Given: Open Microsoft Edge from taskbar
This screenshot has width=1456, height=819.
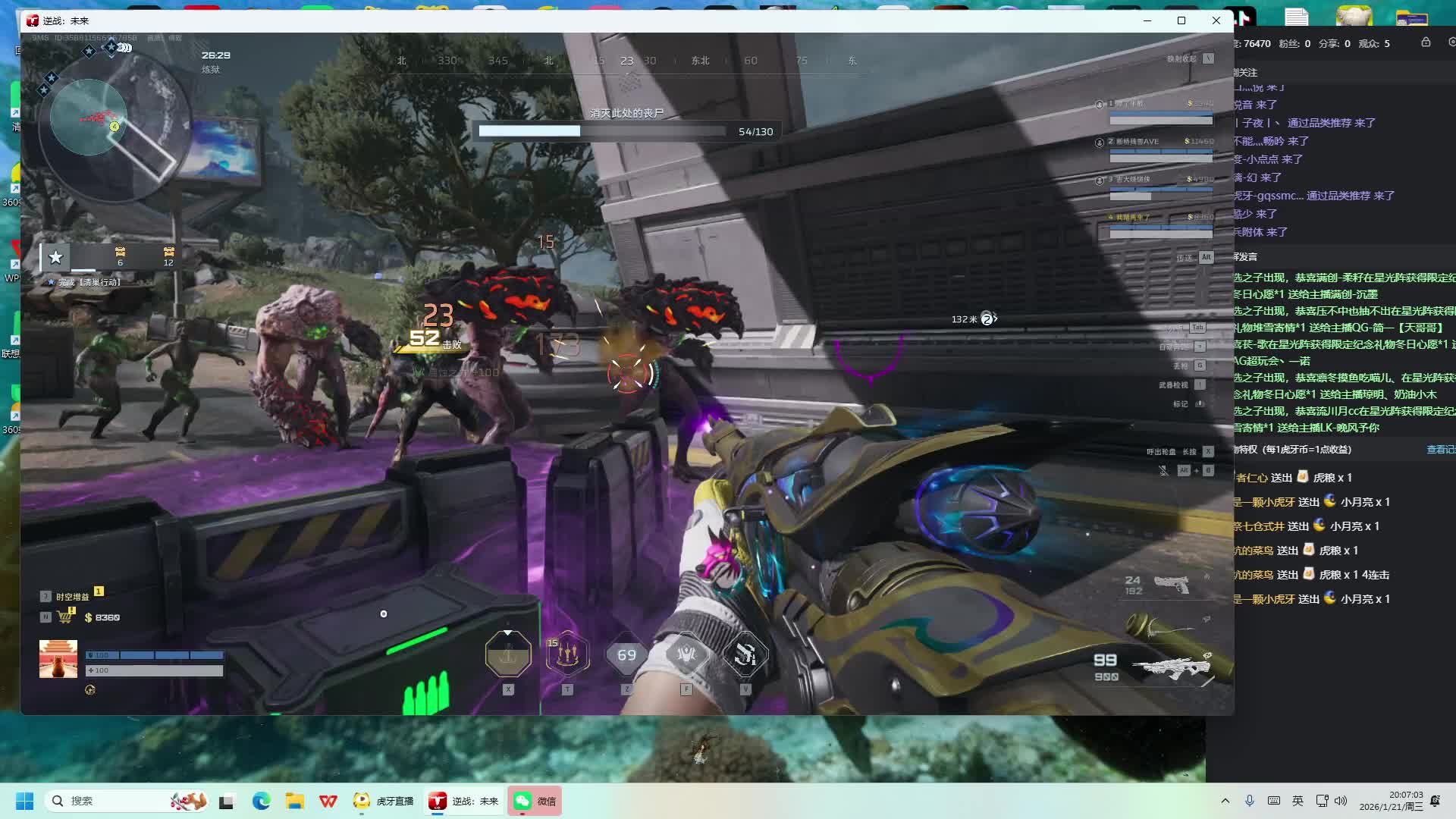Looking at the screenshot, I should 261,801.
